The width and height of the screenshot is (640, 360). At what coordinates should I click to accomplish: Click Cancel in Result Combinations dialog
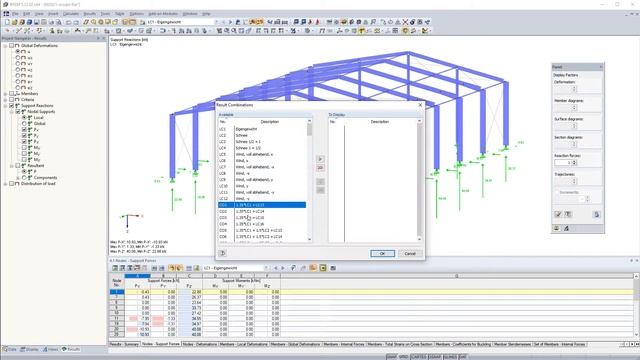[x=410, y=253]
